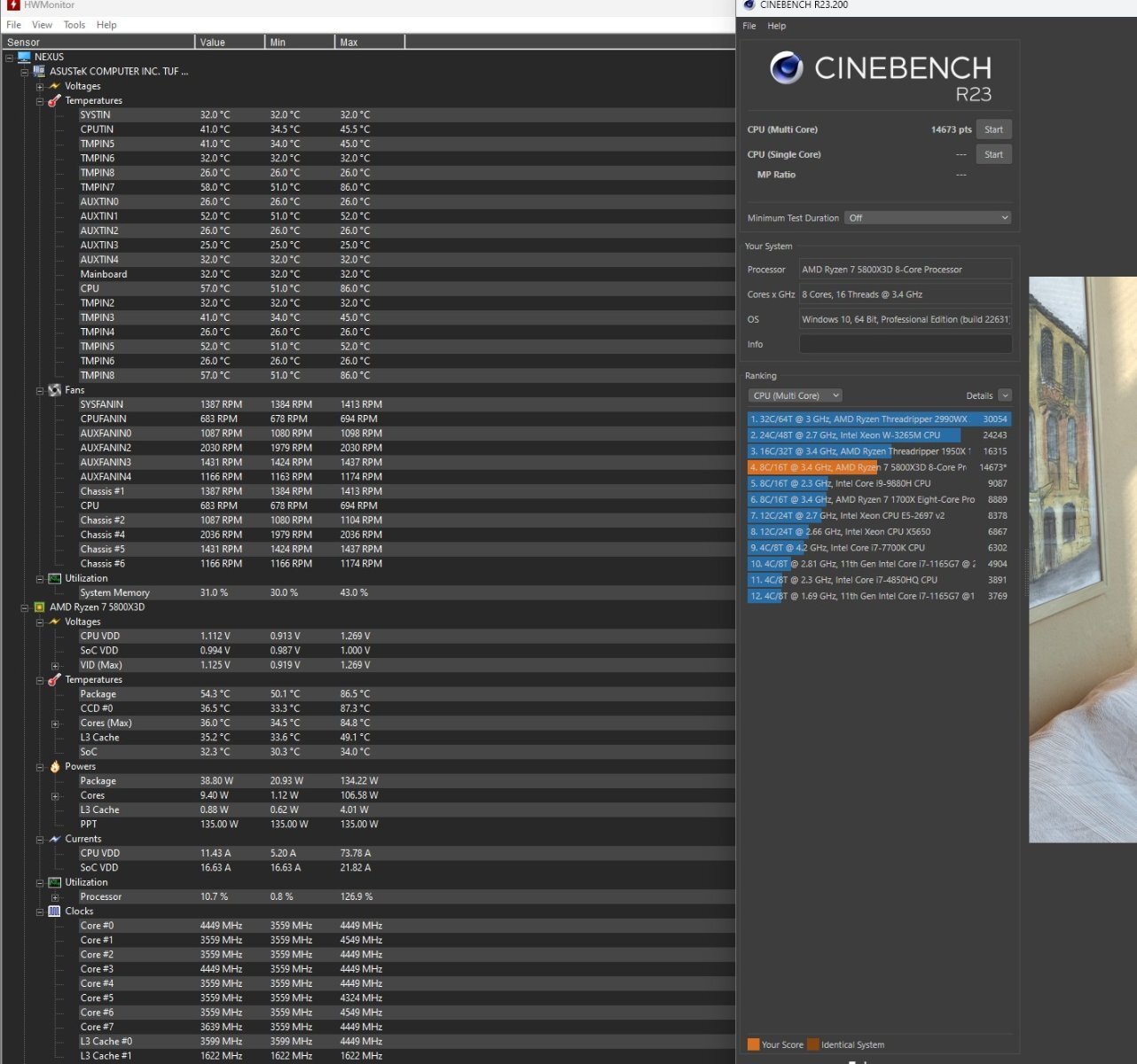Open the Minimum Test Duration dropdown

(x=928, y=218)
